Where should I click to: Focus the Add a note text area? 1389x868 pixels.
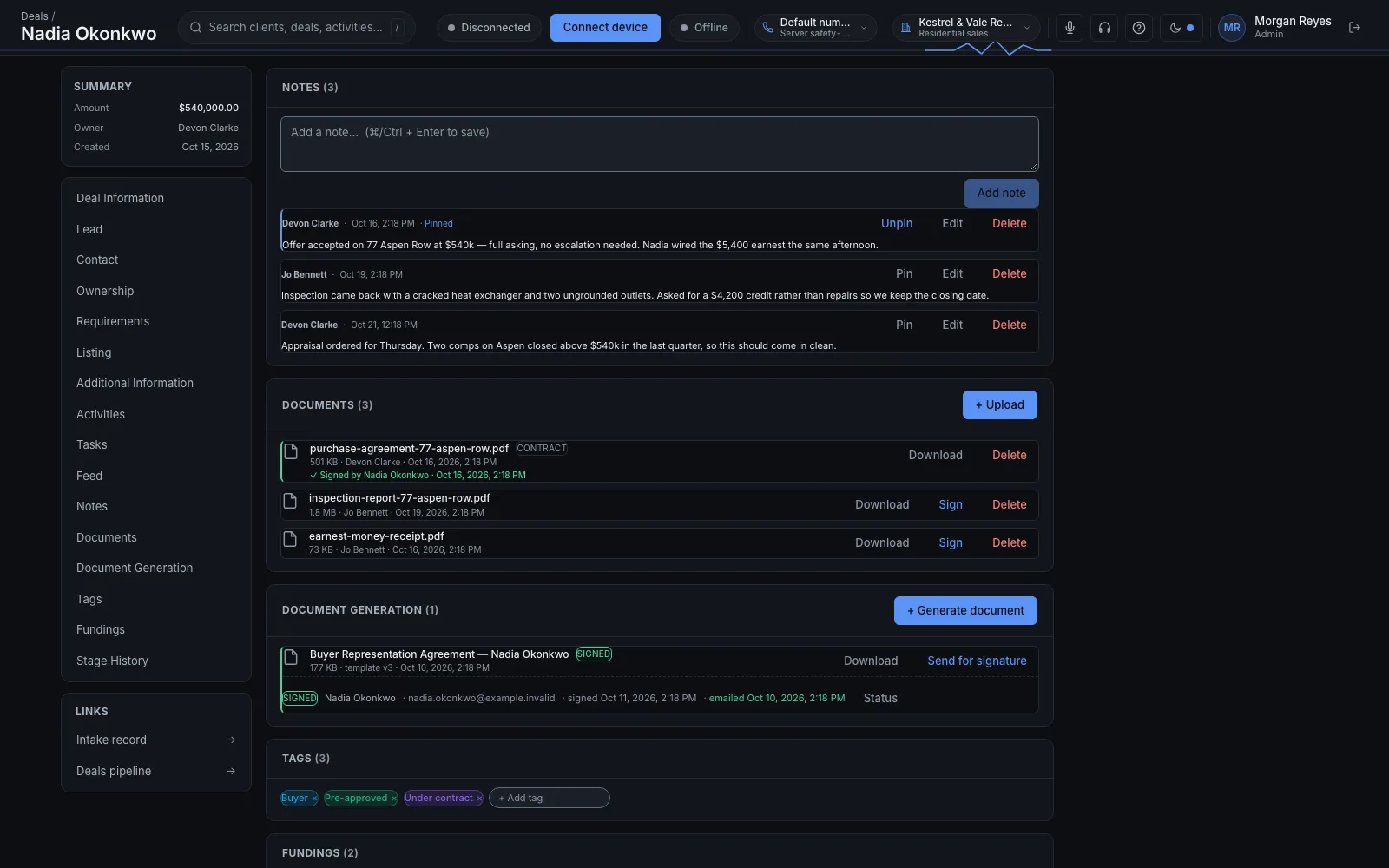coord(660,144)
